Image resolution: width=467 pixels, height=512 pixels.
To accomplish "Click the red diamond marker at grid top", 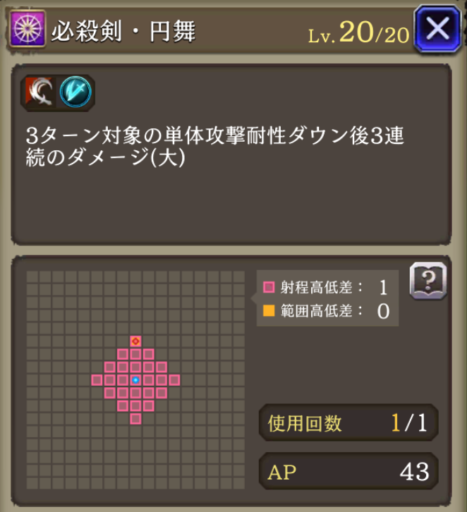I will (135, 341).
